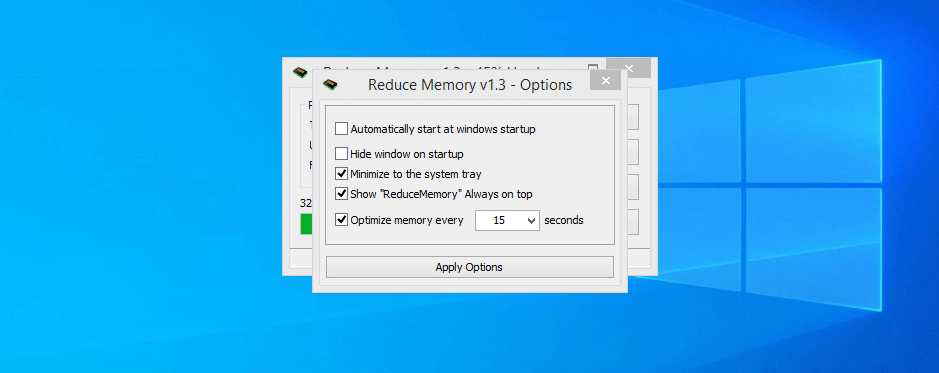Expand the seconds interval dropdown arrow
The height and width of the screenshot is (373, 939).
point(531,220)
